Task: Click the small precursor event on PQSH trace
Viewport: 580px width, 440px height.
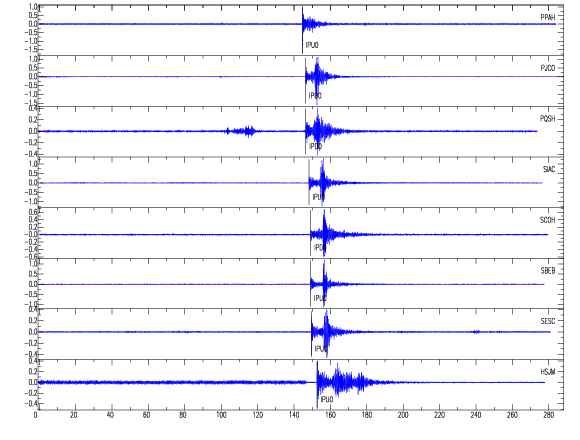Action: point(241,131)
